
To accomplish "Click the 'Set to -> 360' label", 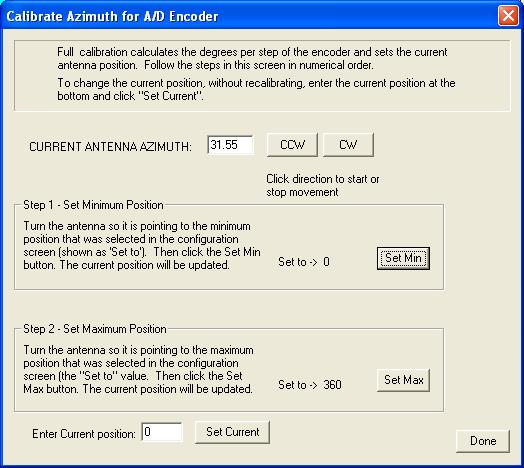I will [310, 385].
